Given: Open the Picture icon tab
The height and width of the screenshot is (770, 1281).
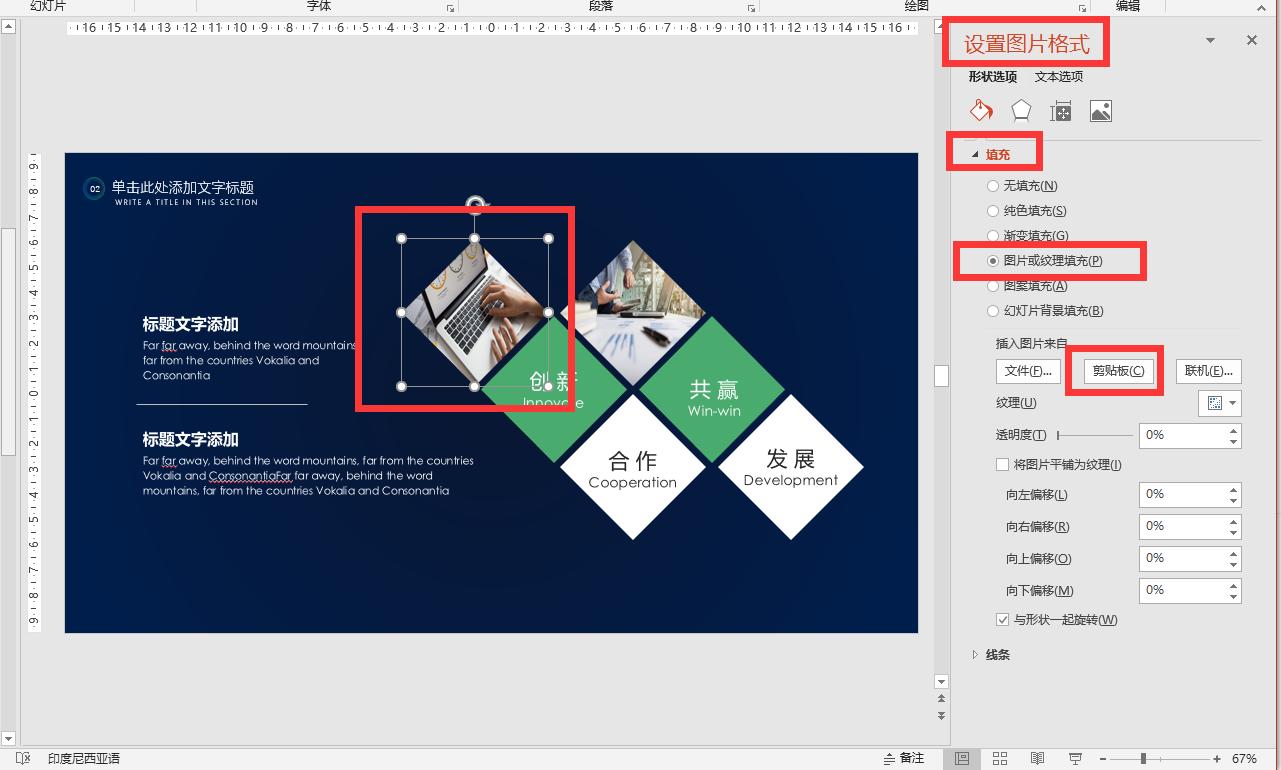Looking at the screenshot, I should click(1101, 111).
